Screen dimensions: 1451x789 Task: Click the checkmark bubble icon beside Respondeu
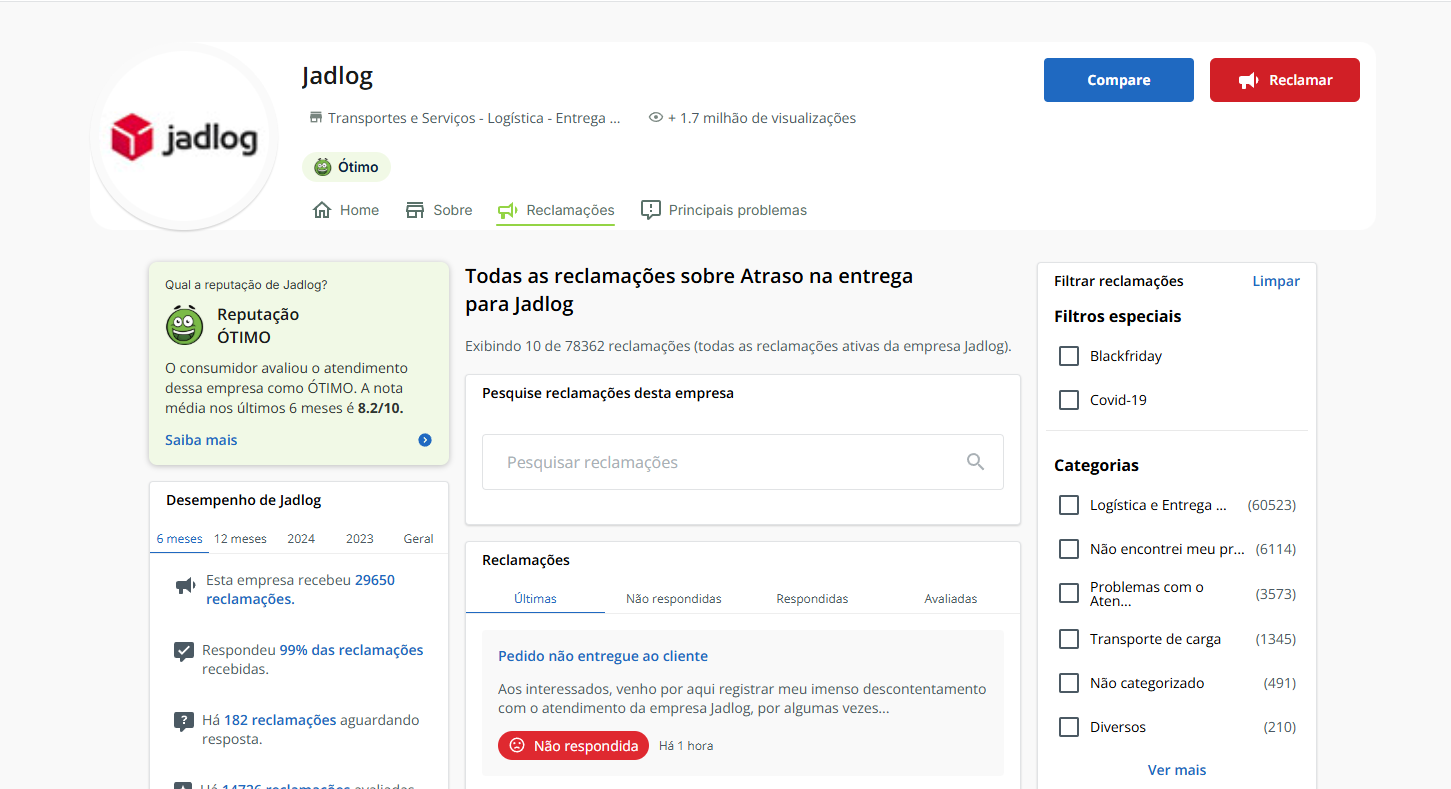184,652
